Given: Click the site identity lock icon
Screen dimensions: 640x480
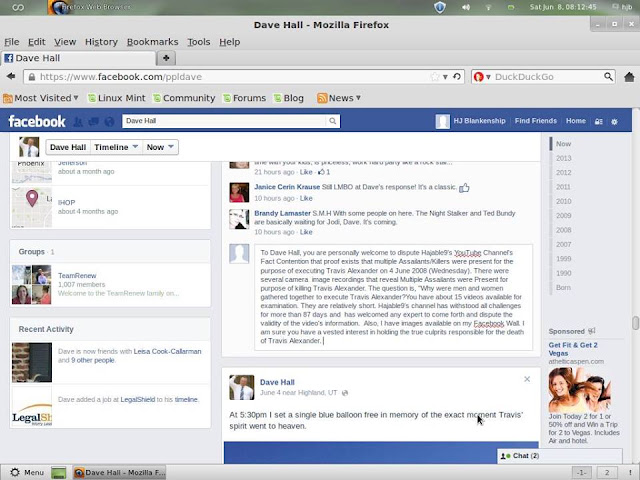Looking at the screenshot, I should [x=31, y=77].
